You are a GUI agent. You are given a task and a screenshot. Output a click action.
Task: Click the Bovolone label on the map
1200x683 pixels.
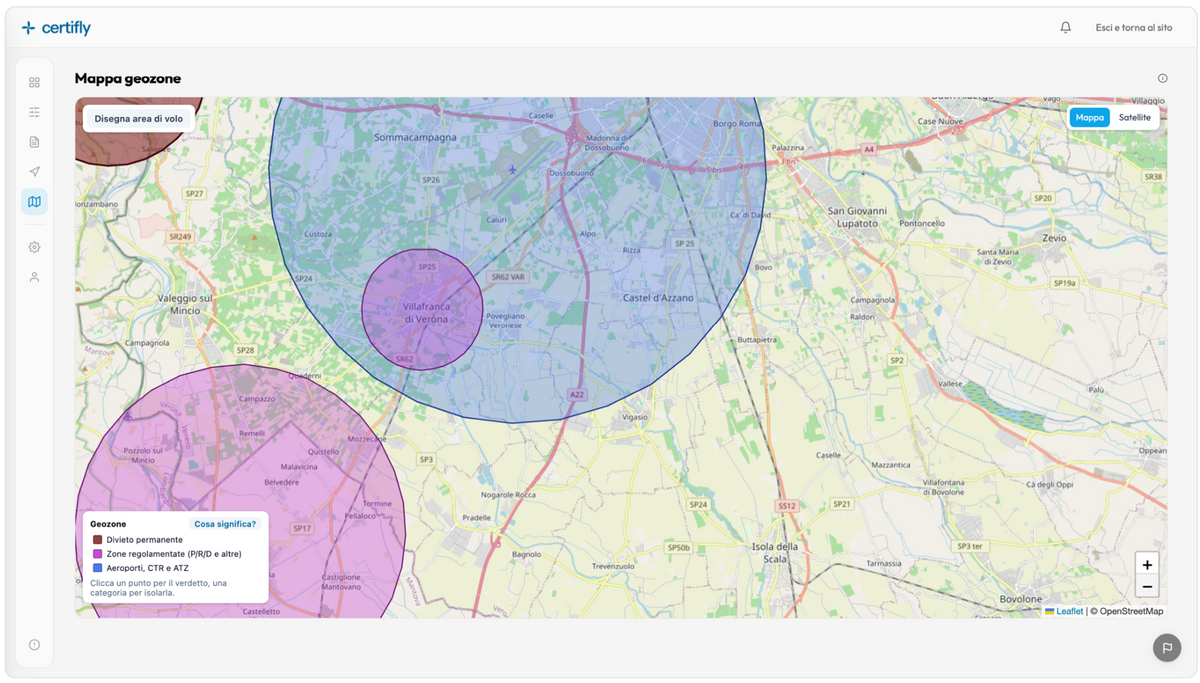[1020, 599]
